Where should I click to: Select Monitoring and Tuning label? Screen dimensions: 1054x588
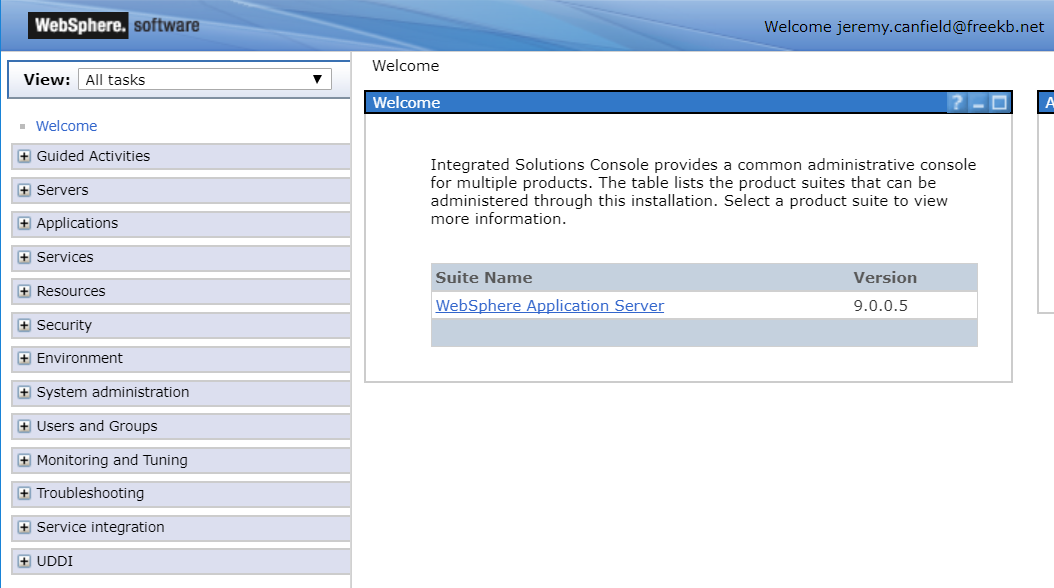(112, 460)
